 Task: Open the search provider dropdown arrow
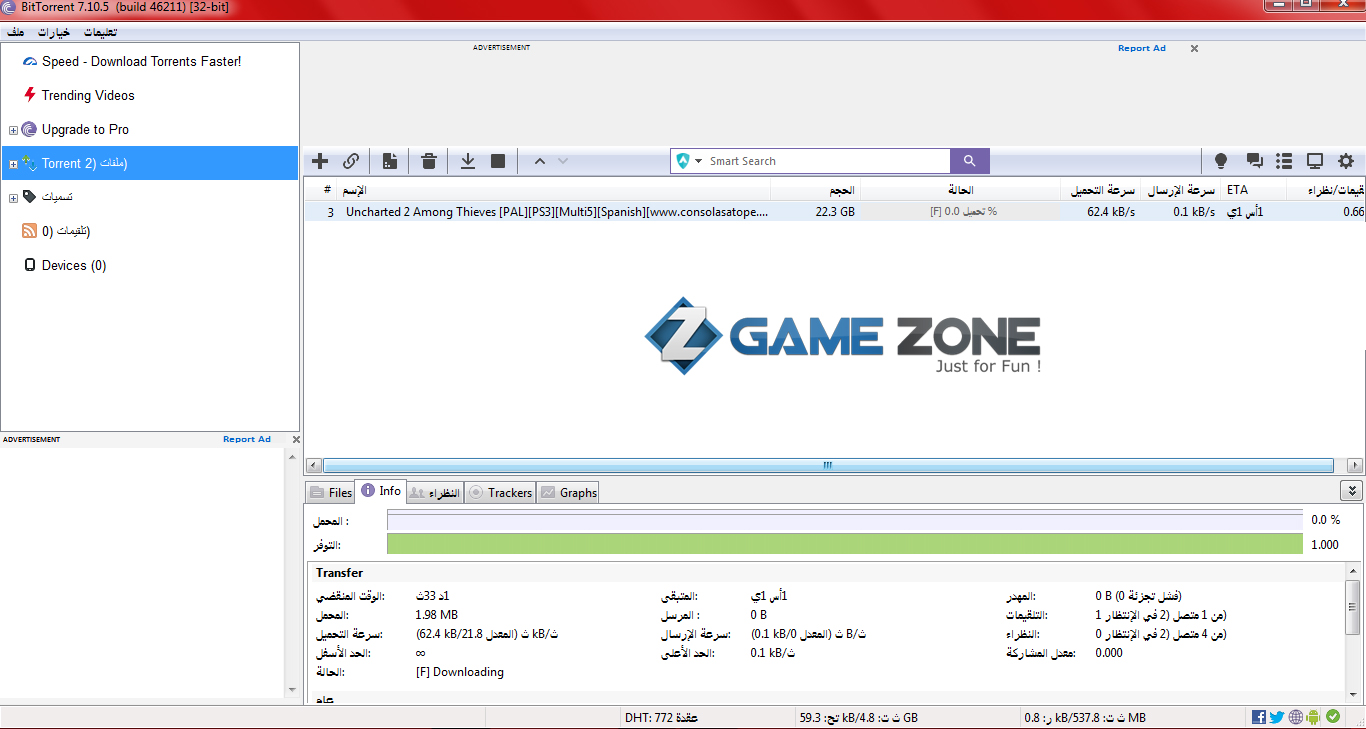[699, 161]
